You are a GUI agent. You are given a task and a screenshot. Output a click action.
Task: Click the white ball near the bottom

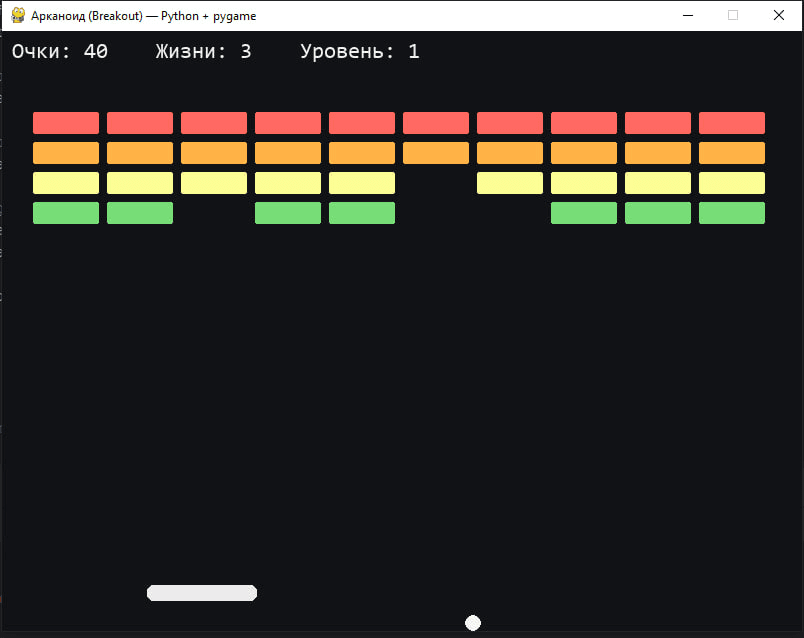click(473, 623)
